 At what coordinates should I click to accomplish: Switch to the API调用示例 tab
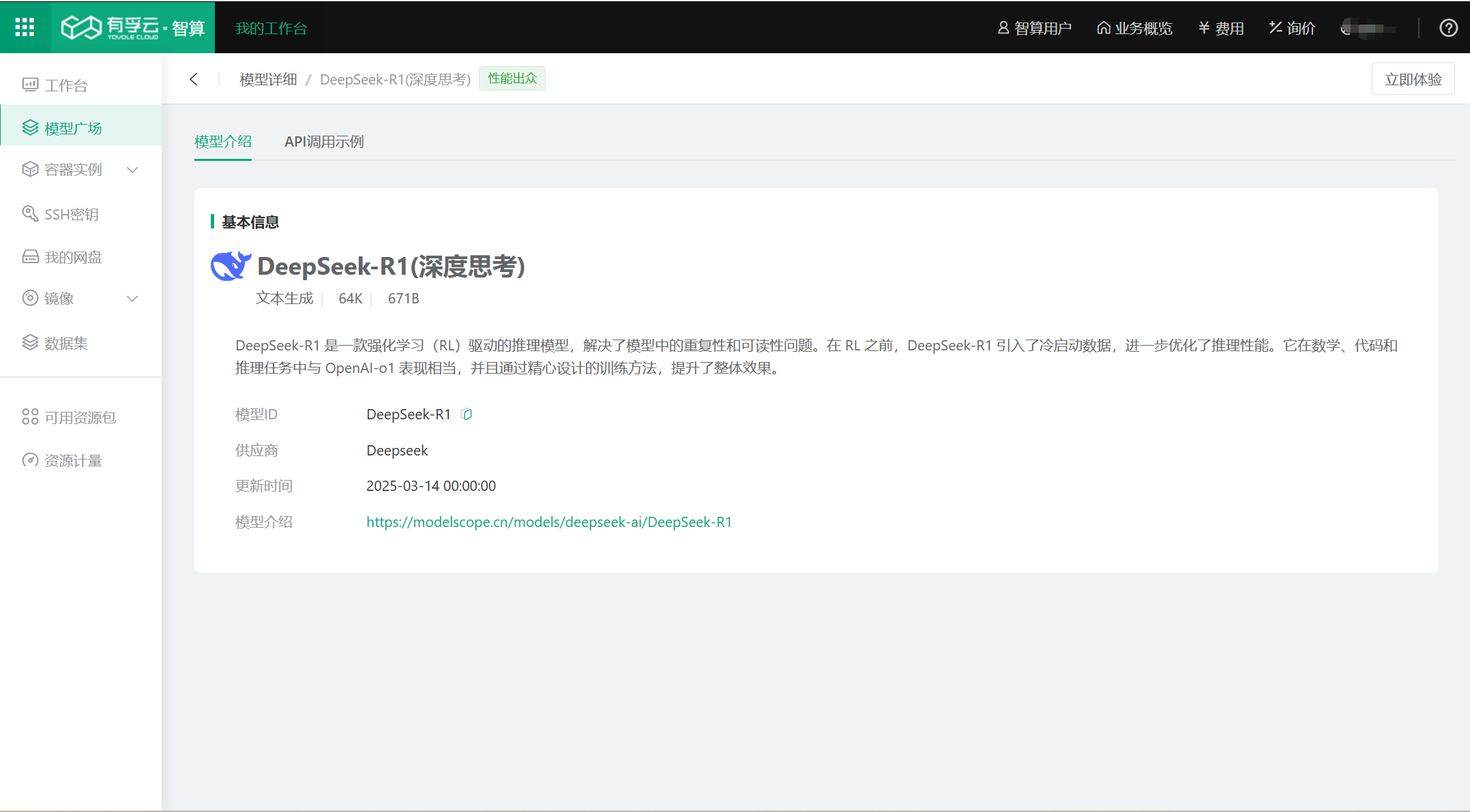coord(324,142)
